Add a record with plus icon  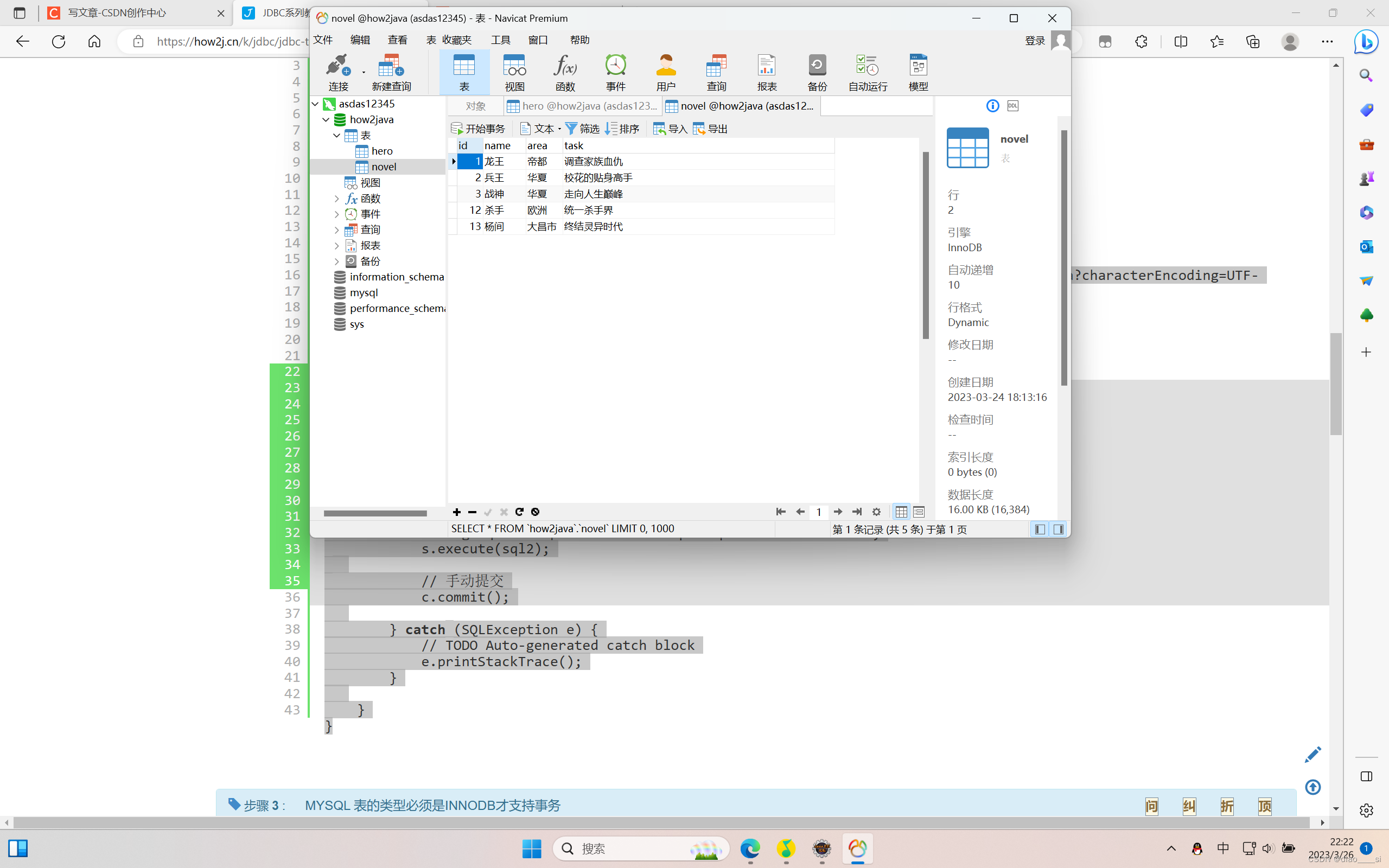pos(457,512)
